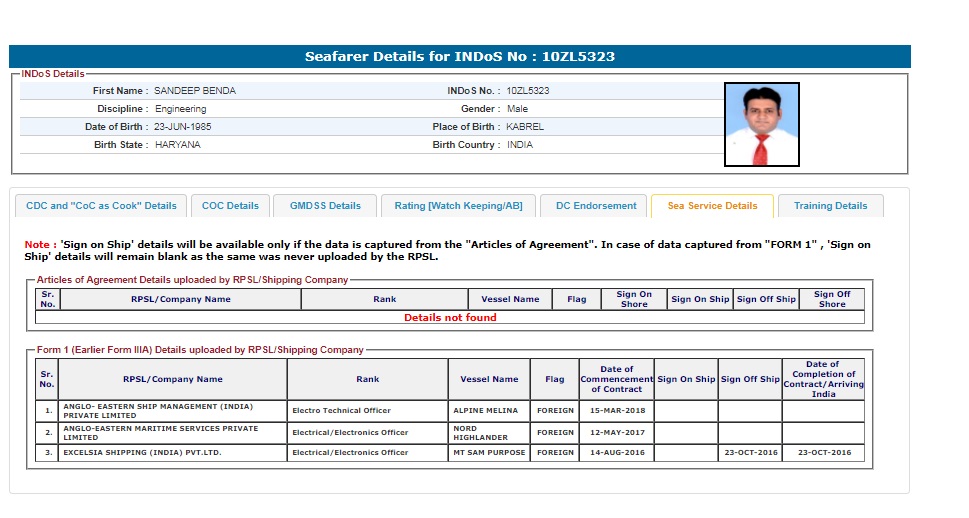Select the Rating [Watch Keeping/AB] tab
969x518 pixels.
point(458,206)
